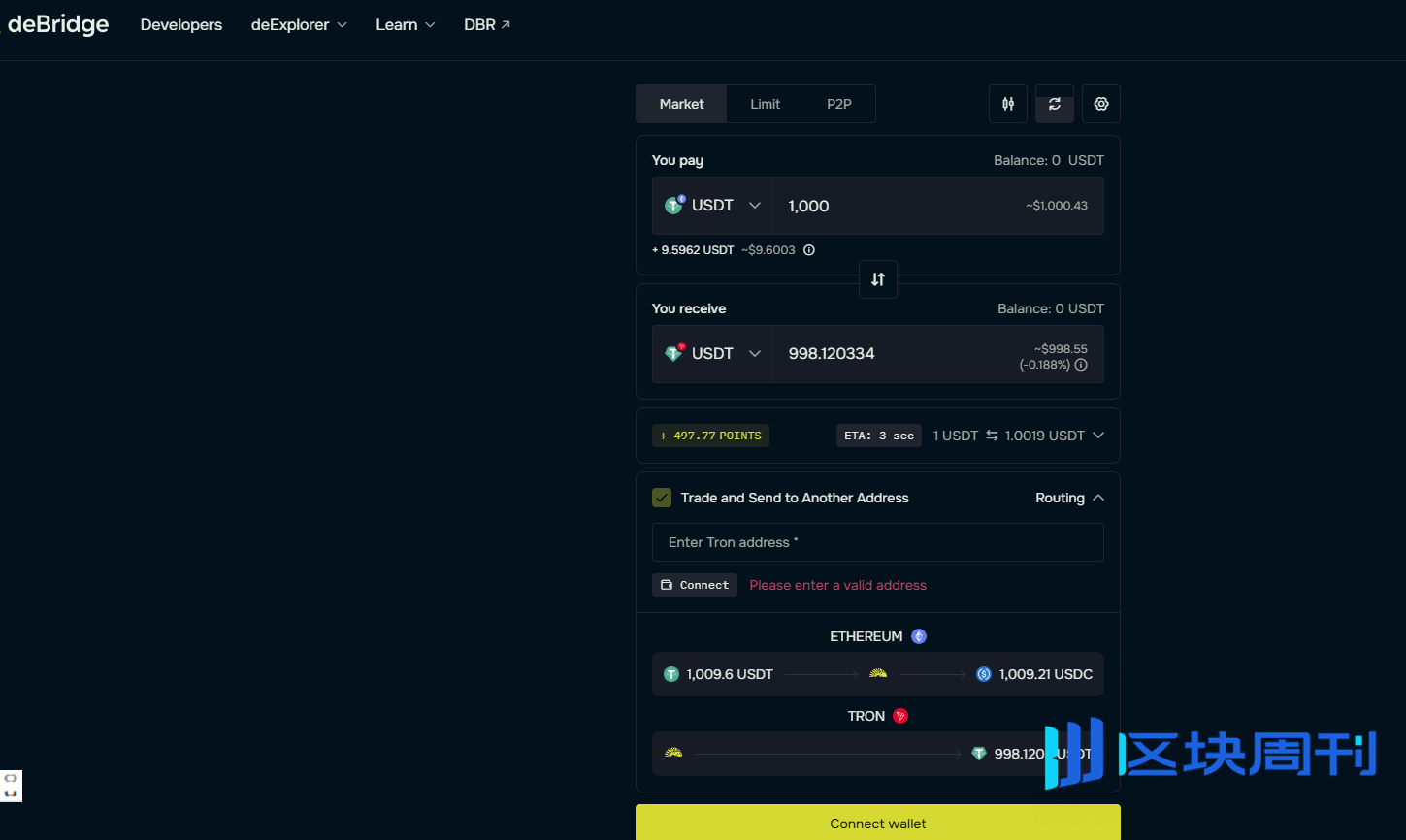The width and height of the screenshot is (1406, 840).
Task: Click the Ethereum chain icon in routing
Action: (919, 636)
